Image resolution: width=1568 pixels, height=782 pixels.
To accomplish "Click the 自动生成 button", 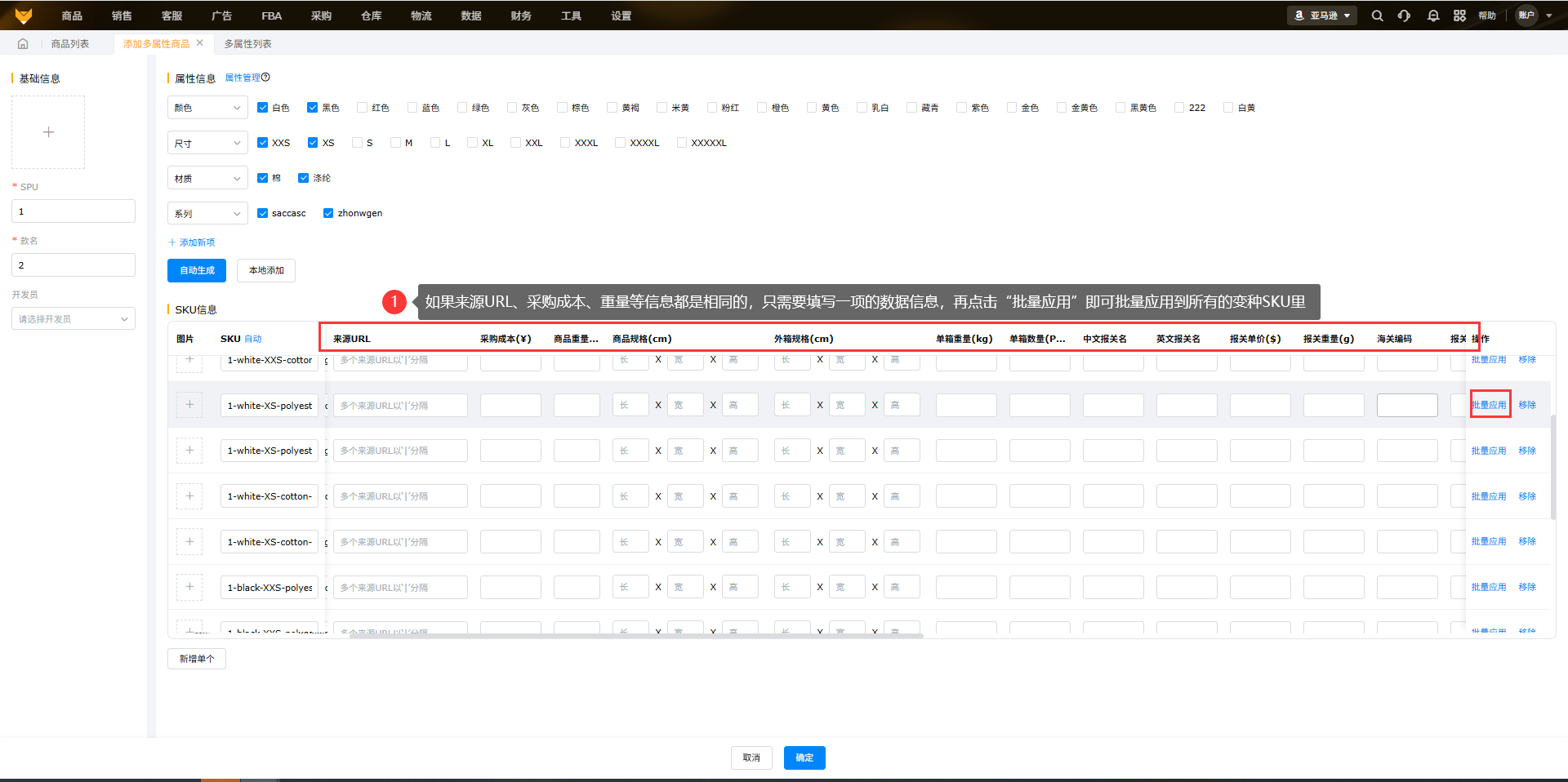I will [x=197, y=271].
